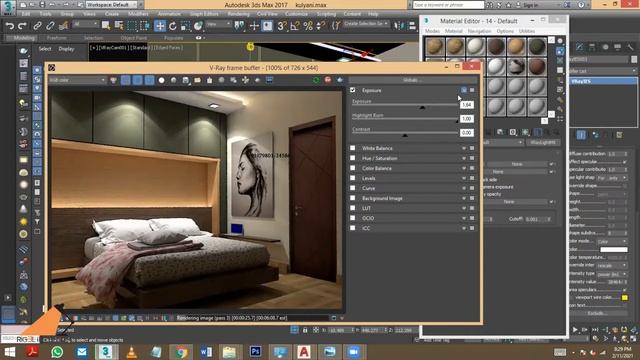This screenshot has height=360, width=640.
Task: Activate the Select and Rotate tool
Action: click(173, 26)
